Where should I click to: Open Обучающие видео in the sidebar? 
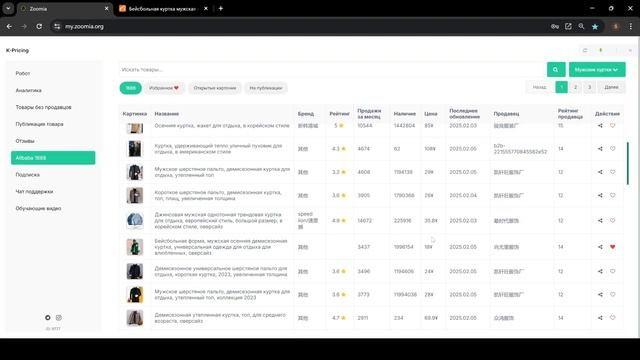(53, 208)
